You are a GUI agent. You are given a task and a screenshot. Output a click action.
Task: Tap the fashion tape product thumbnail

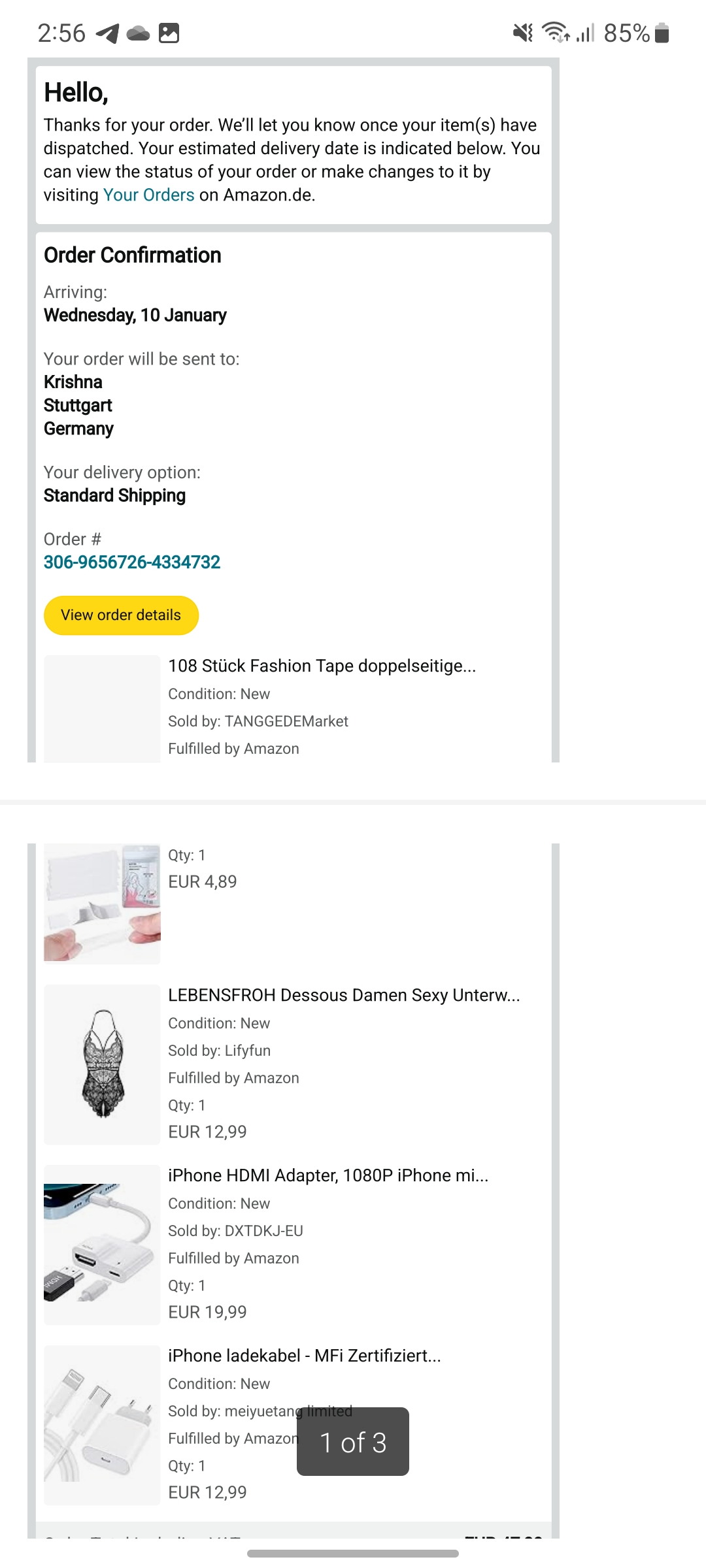[x=102, y=904]
